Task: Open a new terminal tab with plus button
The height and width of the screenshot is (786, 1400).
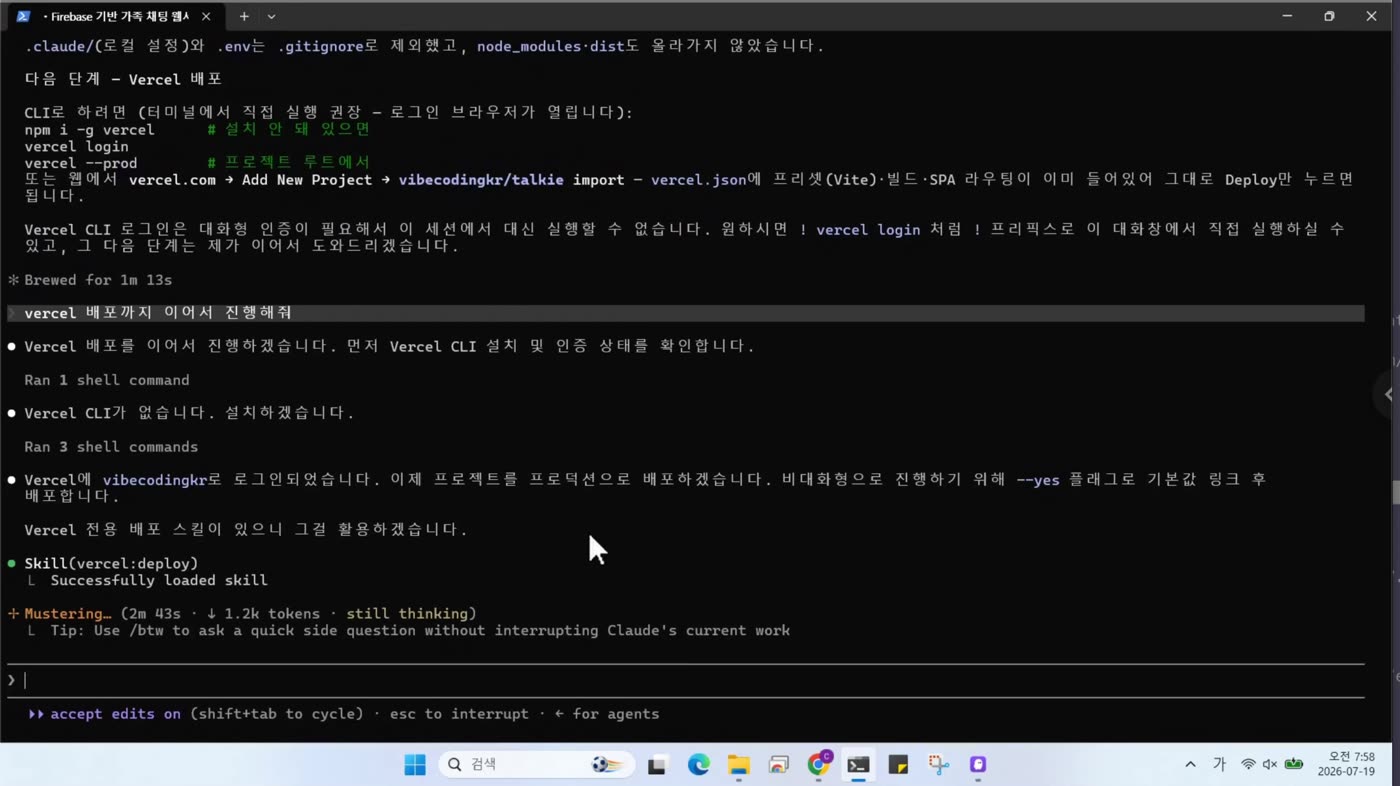Action: pyautogui.click(x=244, y=16)
